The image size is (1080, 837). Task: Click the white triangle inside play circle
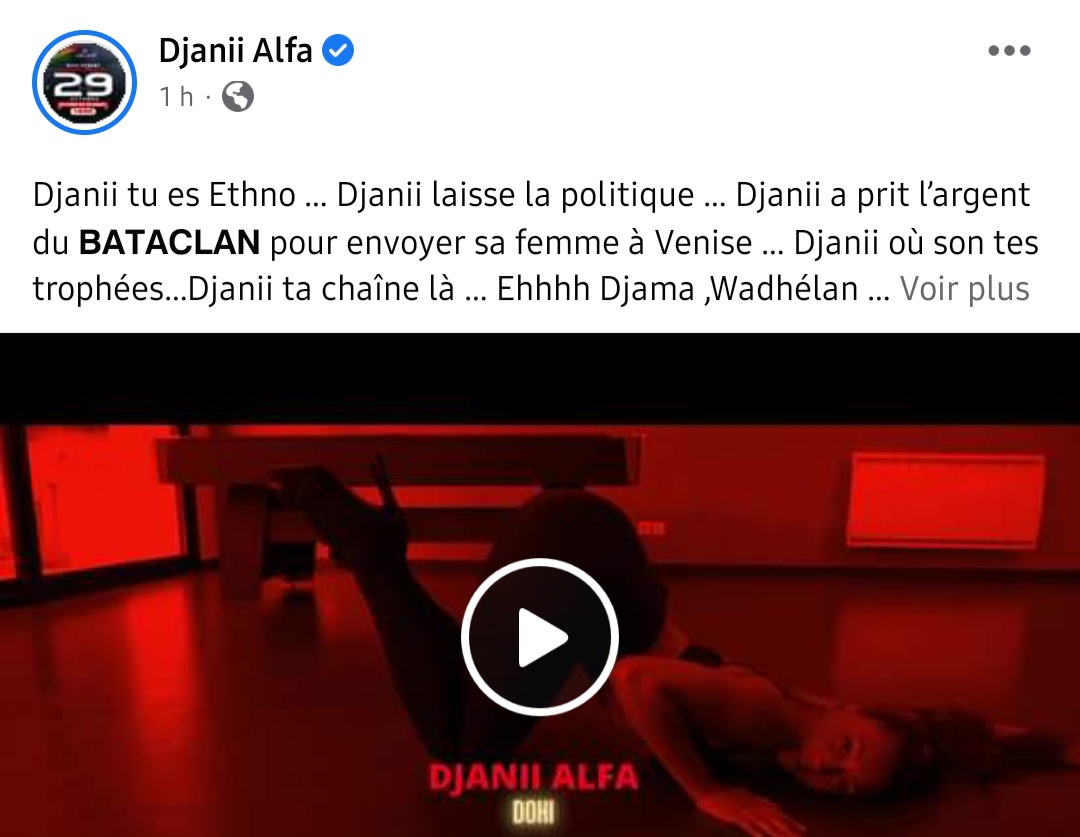click(542, 637)
